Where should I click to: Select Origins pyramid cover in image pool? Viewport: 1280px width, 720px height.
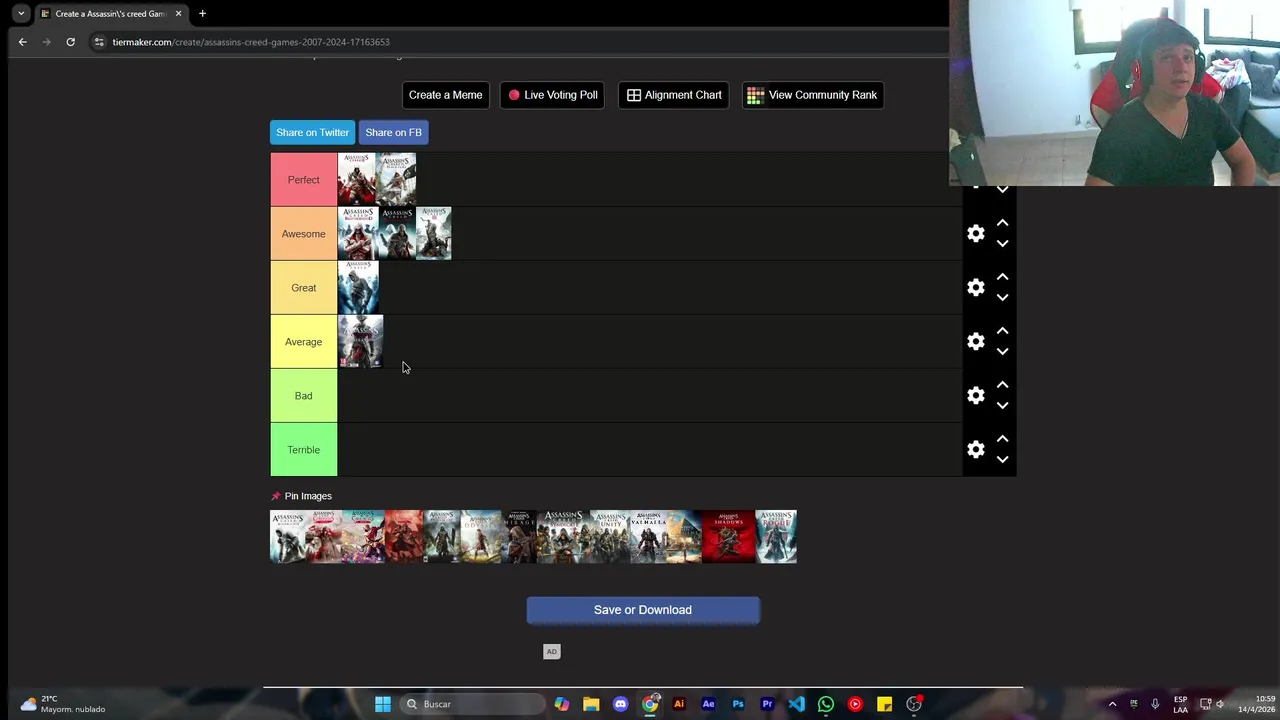684,537
